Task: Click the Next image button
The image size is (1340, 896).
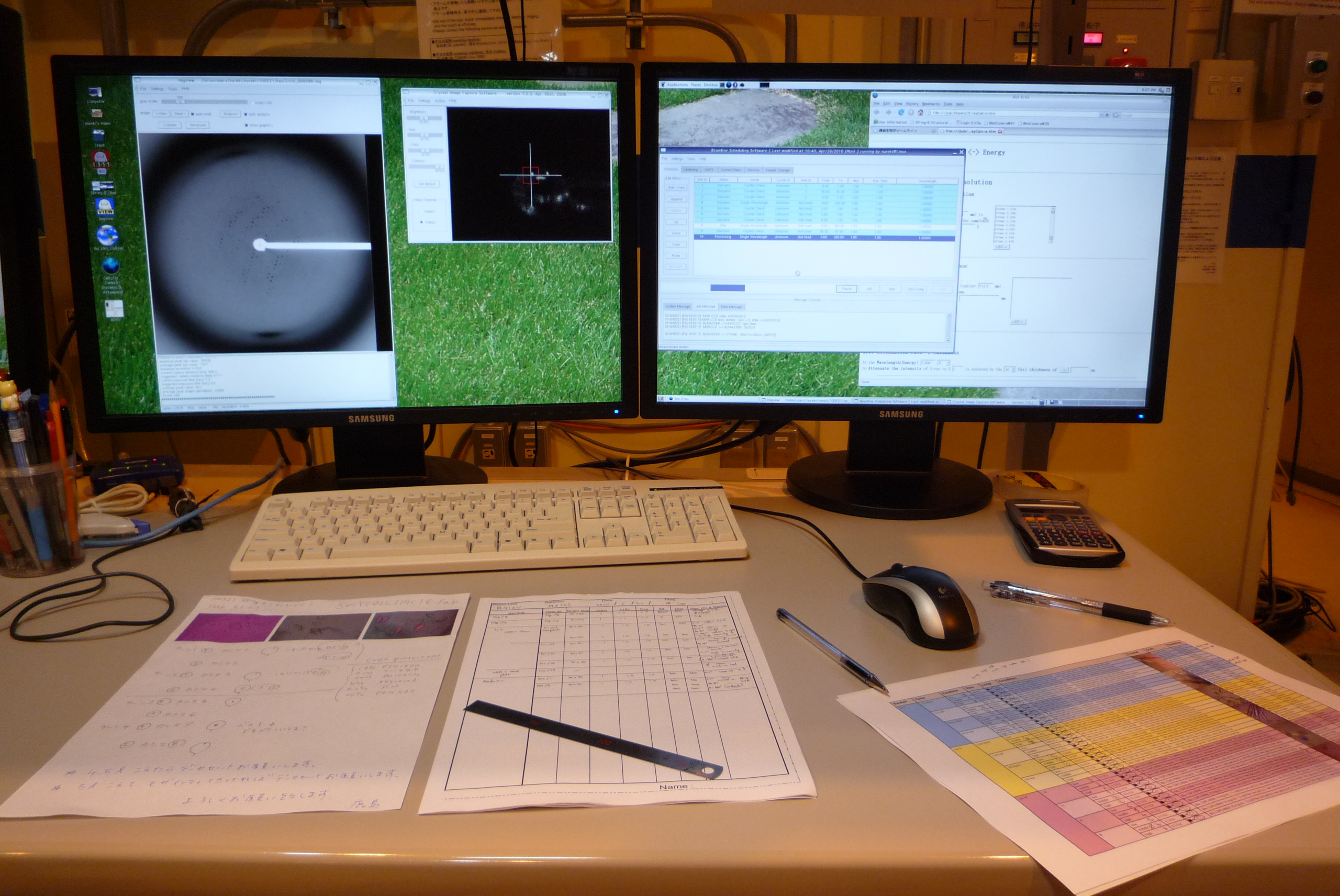Action: tap(179, 114)
